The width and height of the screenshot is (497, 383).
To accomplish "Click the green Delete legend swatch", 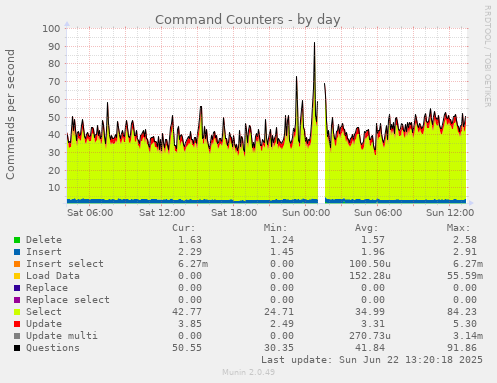I will (x=17, y=240).
